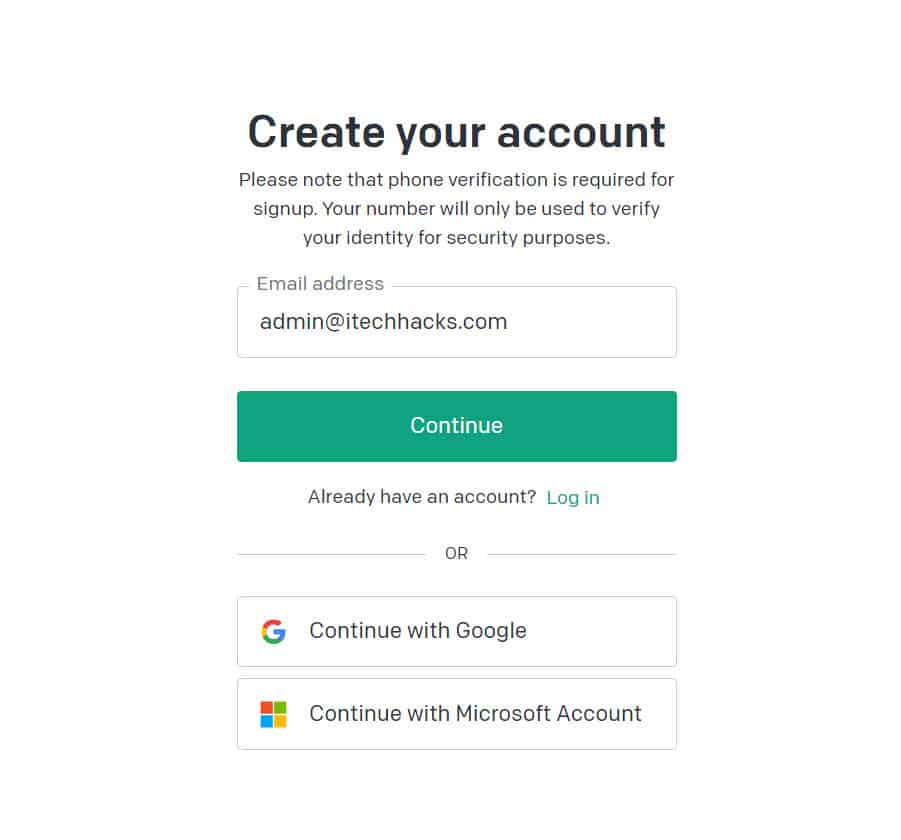901x840 pixels.
Task: Click the yellow square of Microsoft logo
Action: click(280, 721)
